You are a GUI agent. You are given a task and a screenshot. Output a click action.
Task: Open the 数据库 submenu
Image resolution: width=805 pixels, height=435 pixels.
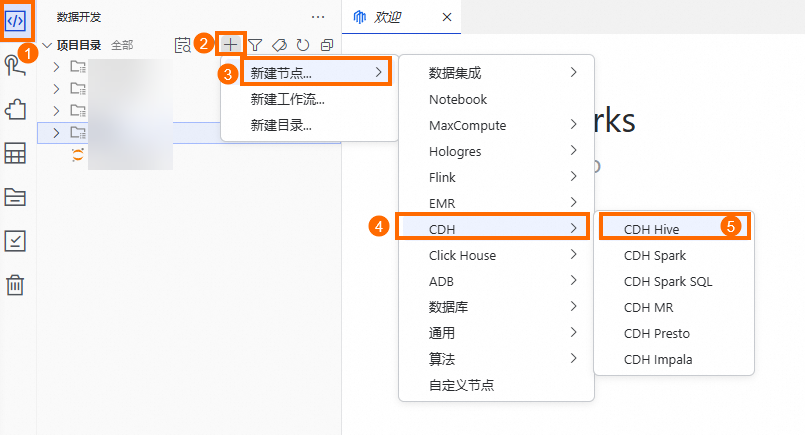tap(496, 307)
